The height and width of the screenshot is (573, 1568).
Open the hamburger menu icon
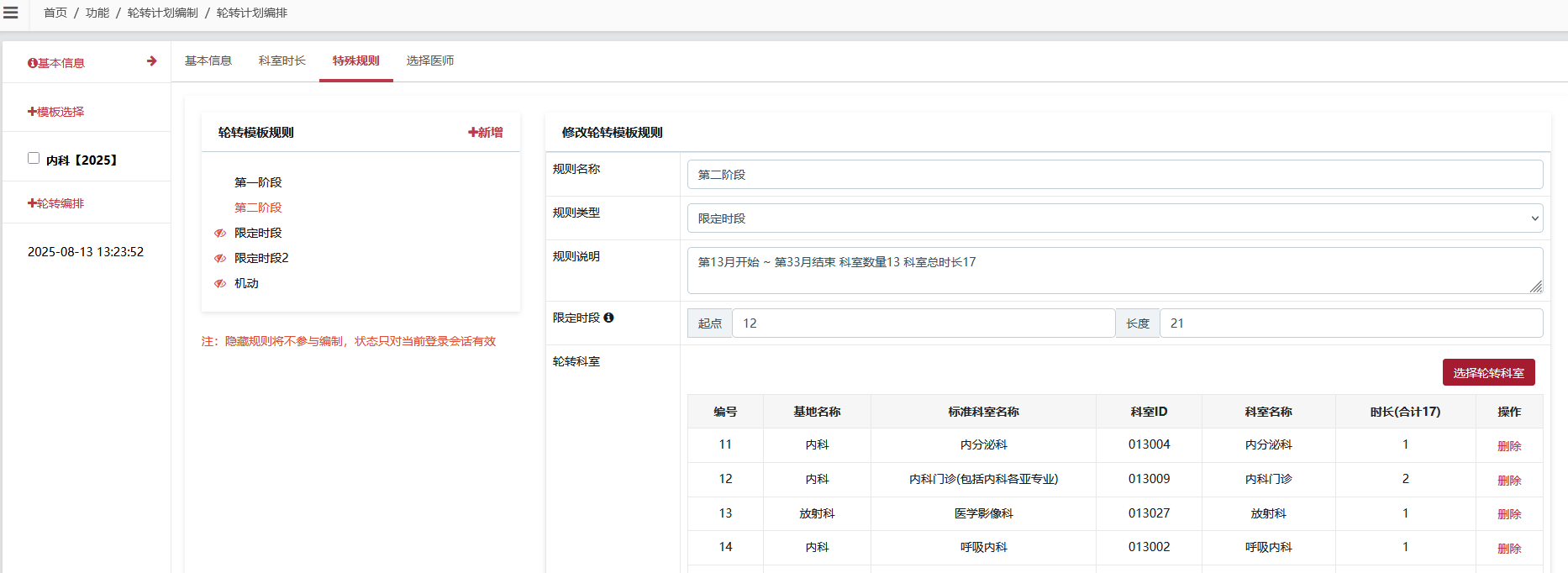point(11,13)
